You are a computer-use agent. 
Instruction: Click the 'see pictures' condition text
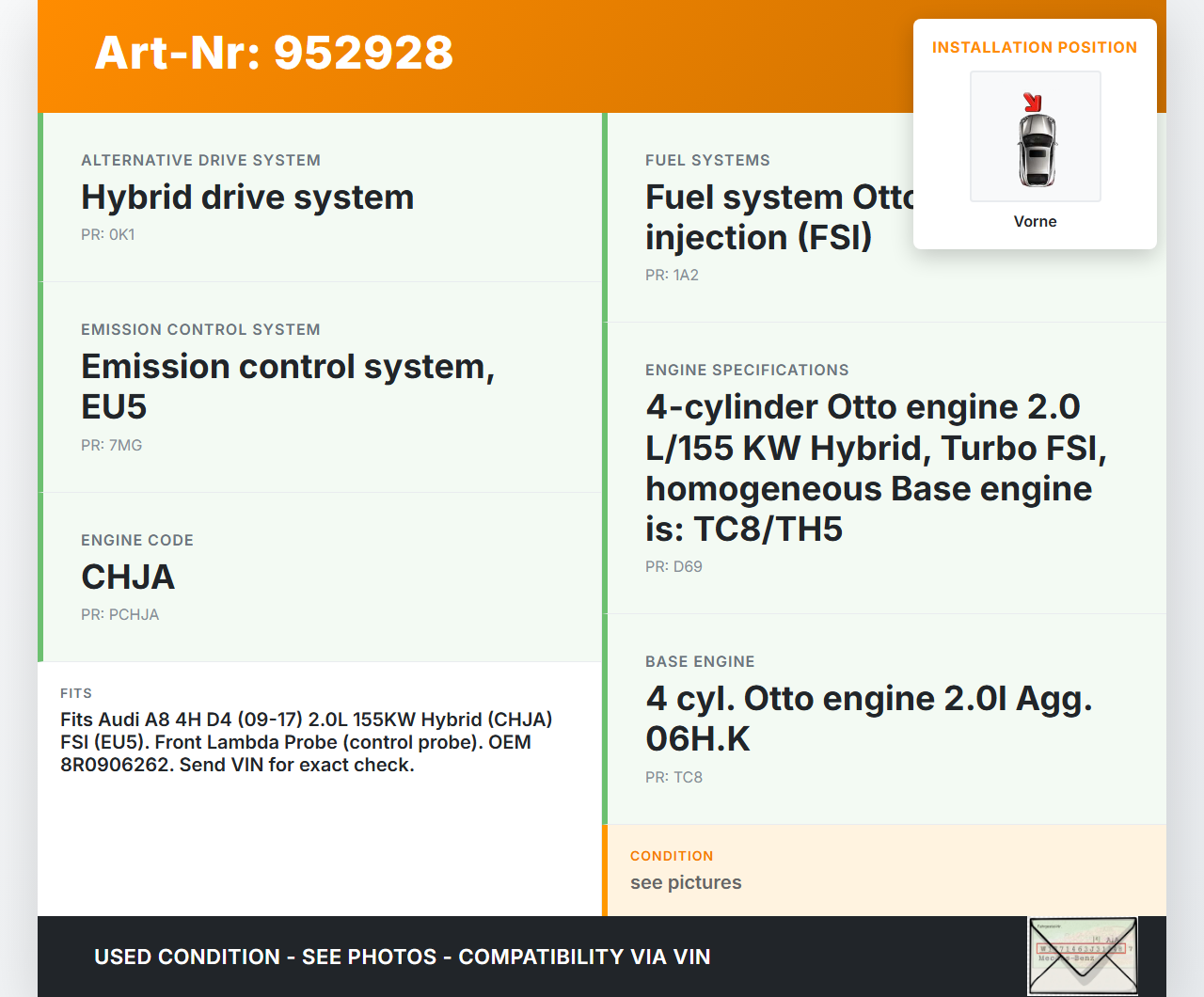click(x=686, y=882)
